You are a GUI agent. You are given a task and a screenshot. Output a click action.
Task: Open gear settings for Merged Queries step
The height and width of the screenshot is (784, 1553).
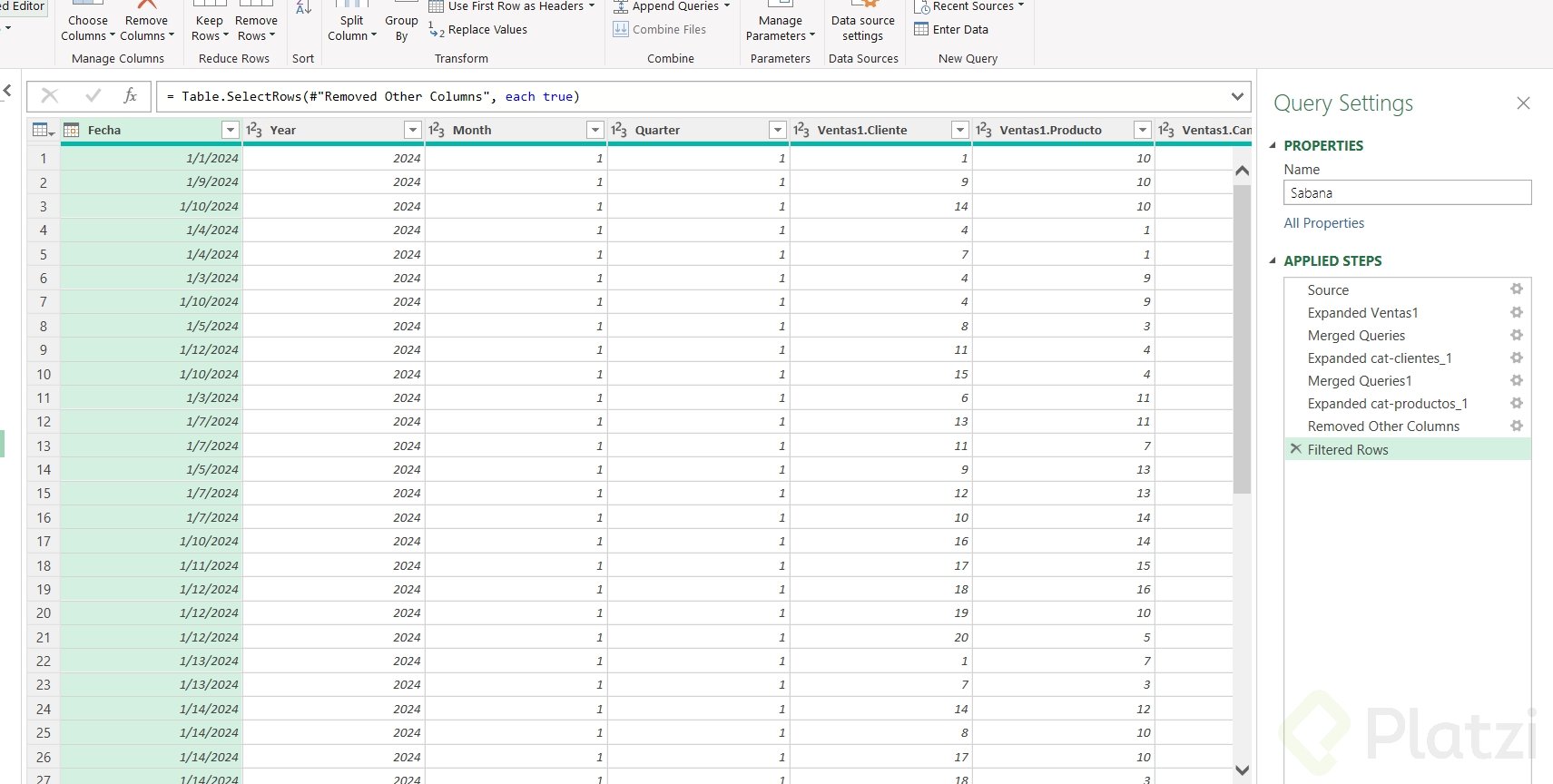(x=1516, y=335)
